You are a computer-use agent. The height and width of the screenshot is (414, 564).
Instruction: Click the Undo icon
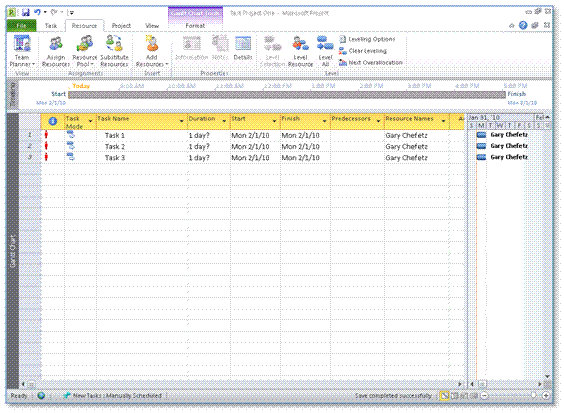[x=37, y=13]
